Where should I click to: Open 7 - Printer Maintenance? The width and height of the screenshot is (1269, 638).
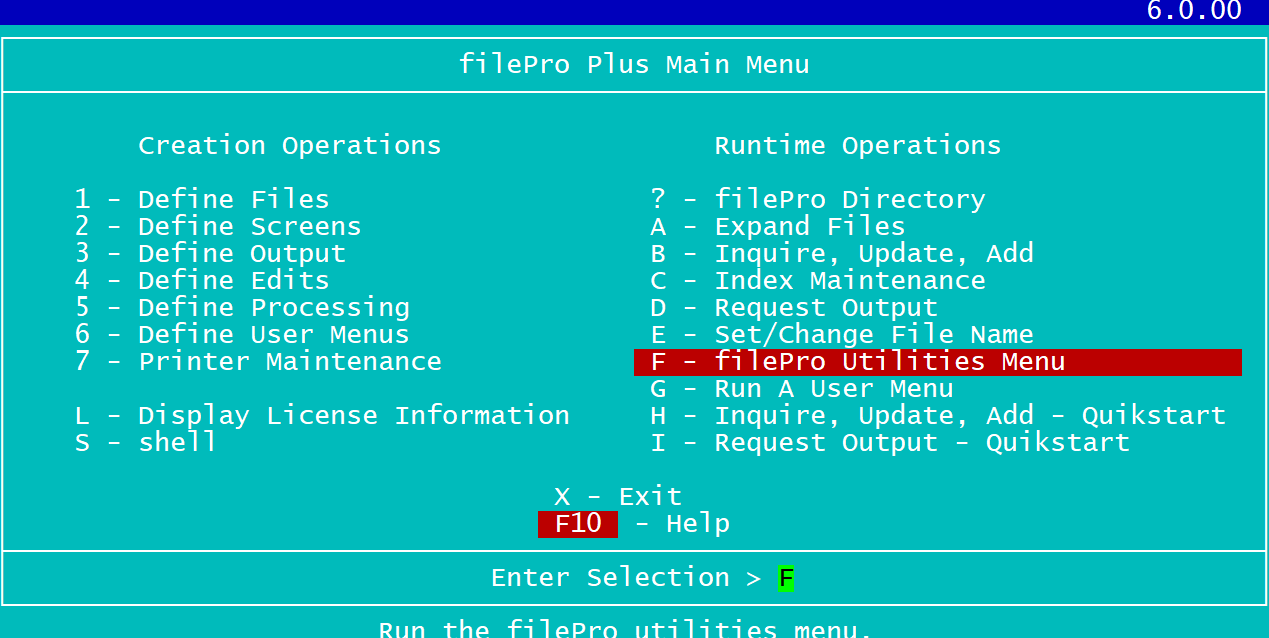[258, 361]
